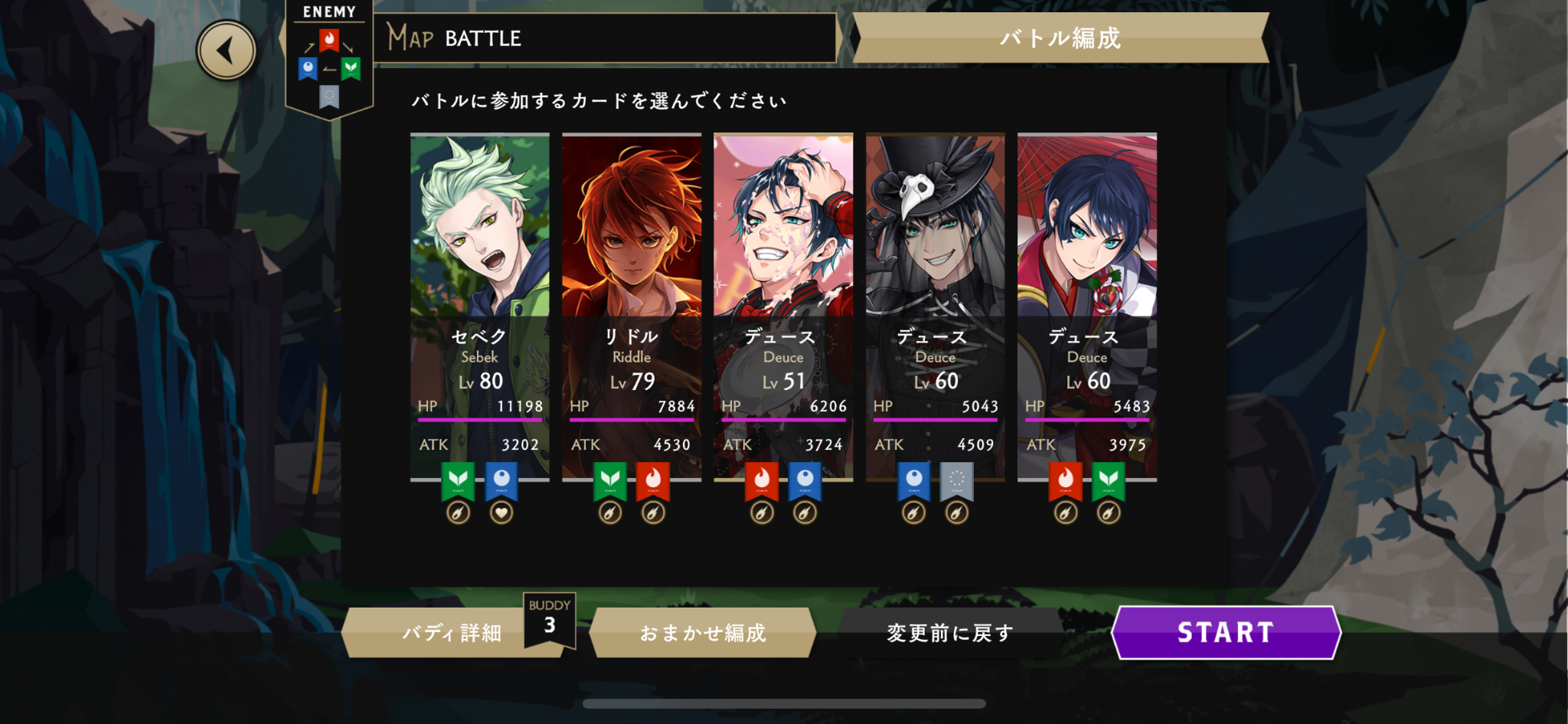1568x724 pixels.
Task: Choose the Deuce Lv 51 card
Action: [x=783, y=306]
